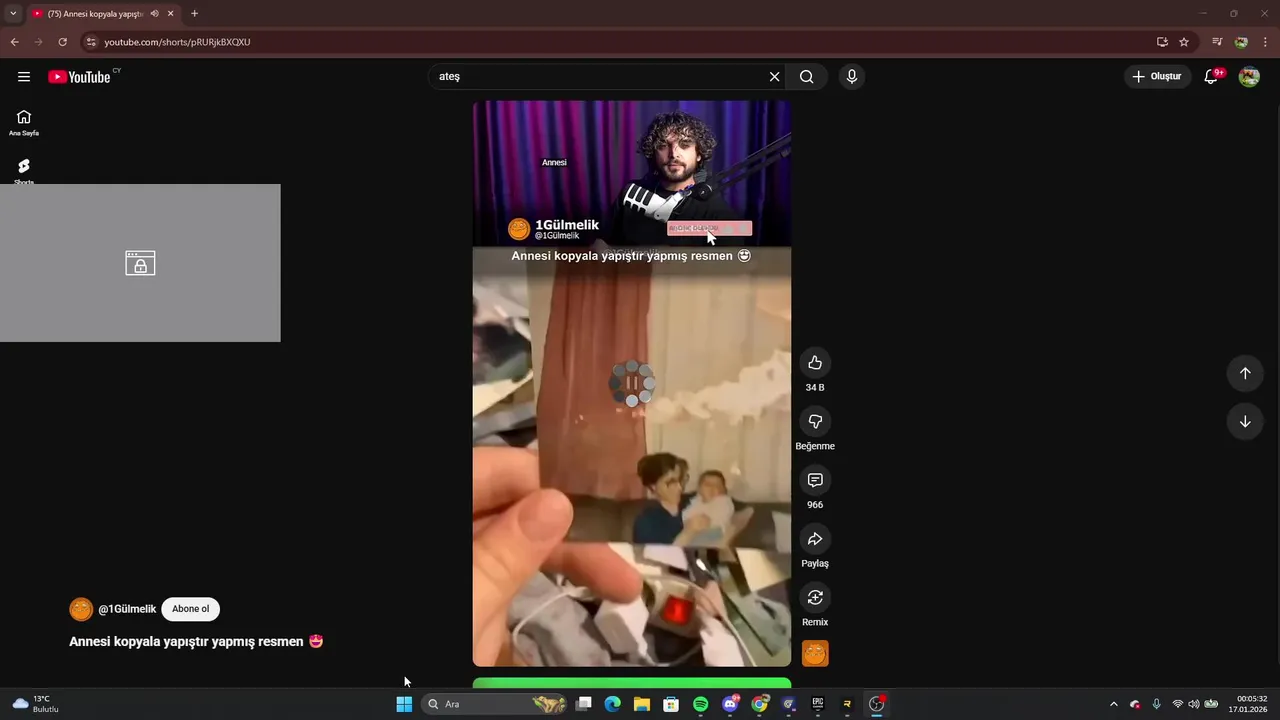View site information icon in address bar
This screenshot has width=1280, height=720.
91,42
